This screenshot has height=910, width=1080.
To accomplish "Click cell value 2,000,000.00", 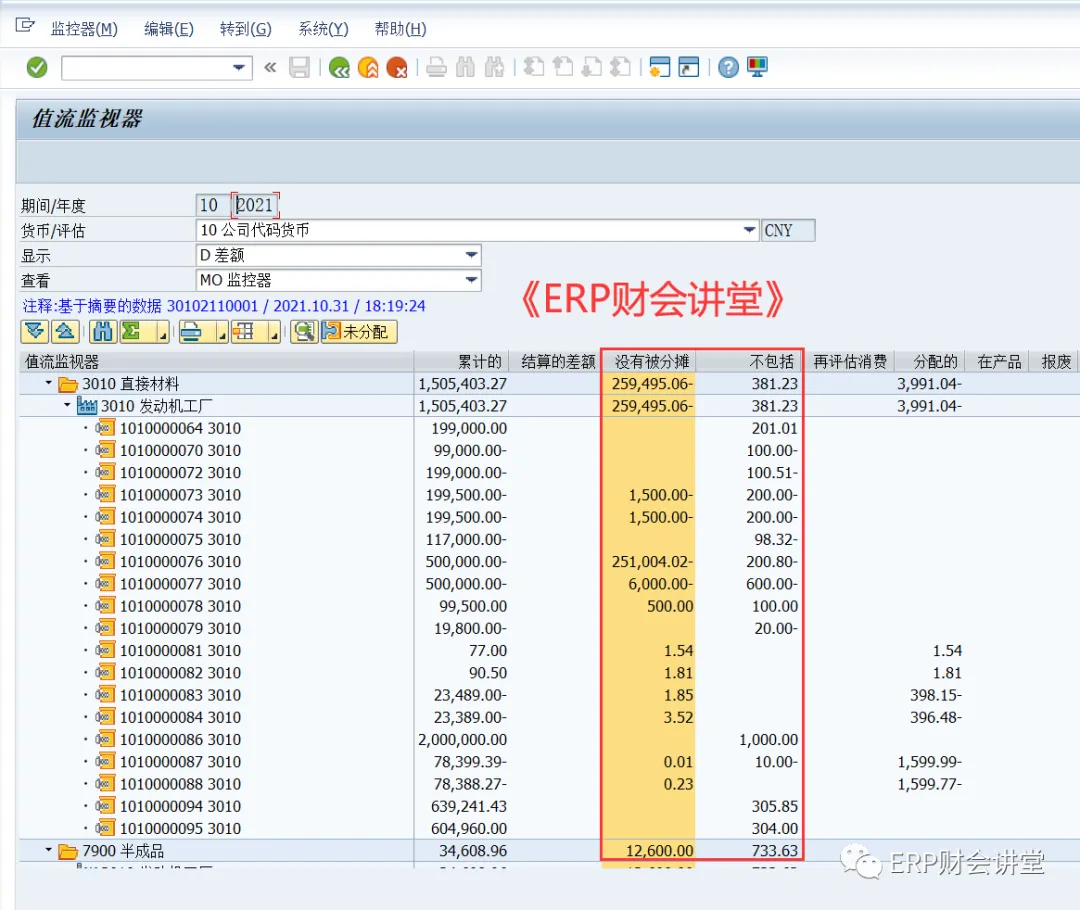I will tap(463, 739).
